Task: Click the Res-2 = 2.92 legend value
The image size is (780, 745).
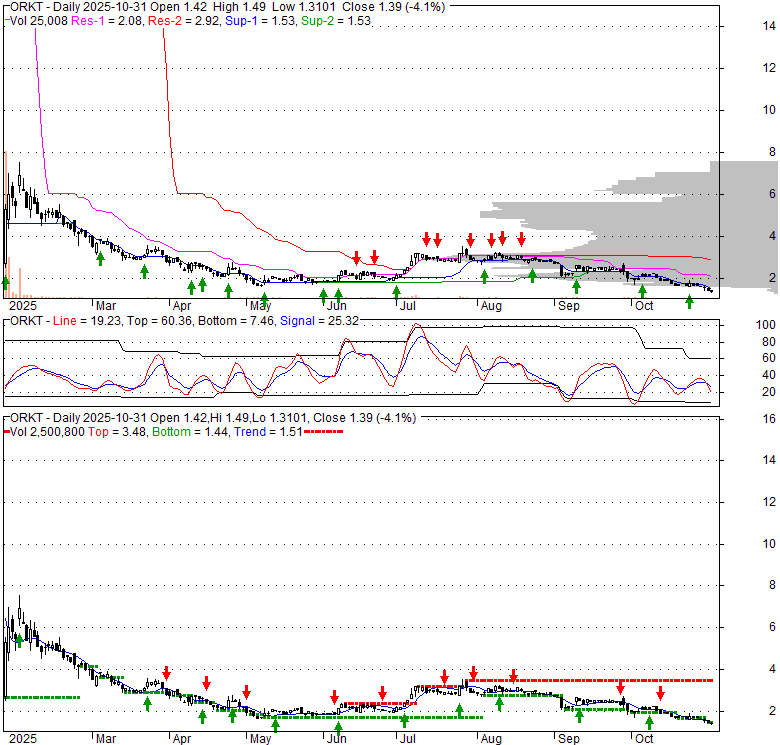Action: [184, 21]
